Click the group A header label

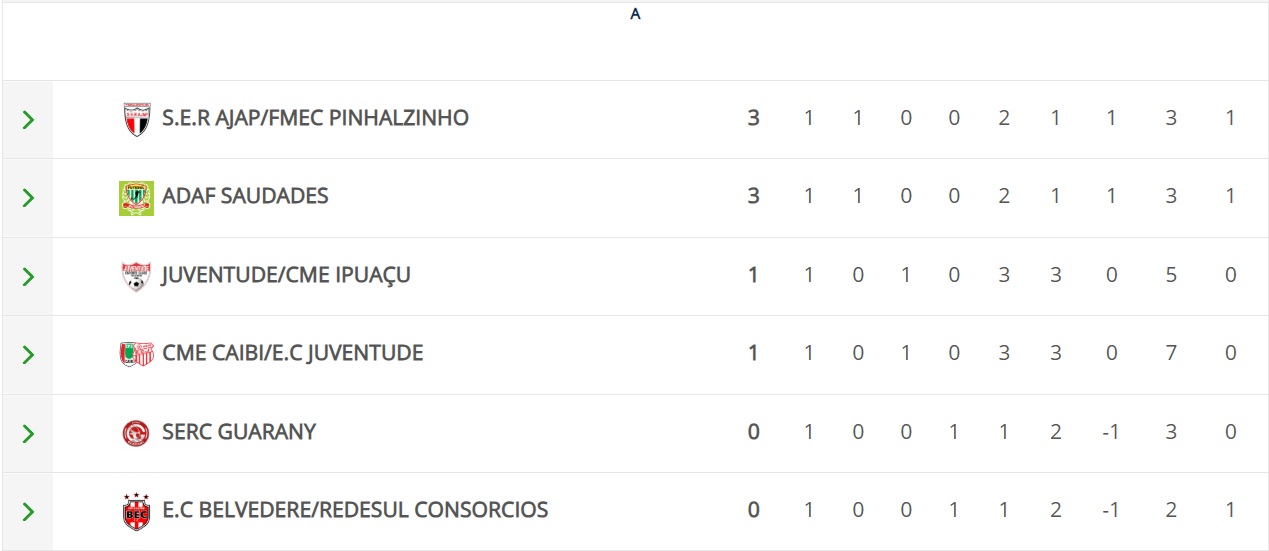click(x=635, y=14)
